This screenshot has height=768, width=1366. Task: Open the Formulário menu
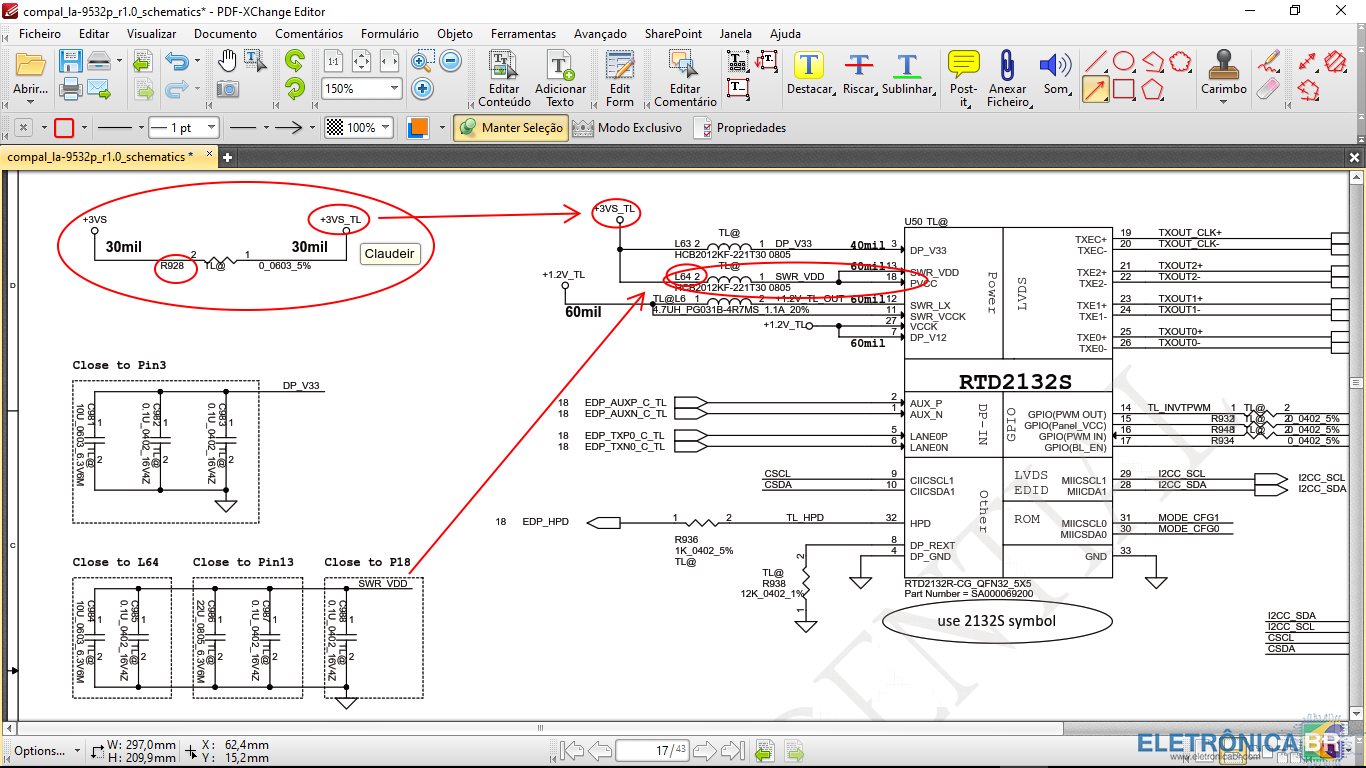coord(390,34)
